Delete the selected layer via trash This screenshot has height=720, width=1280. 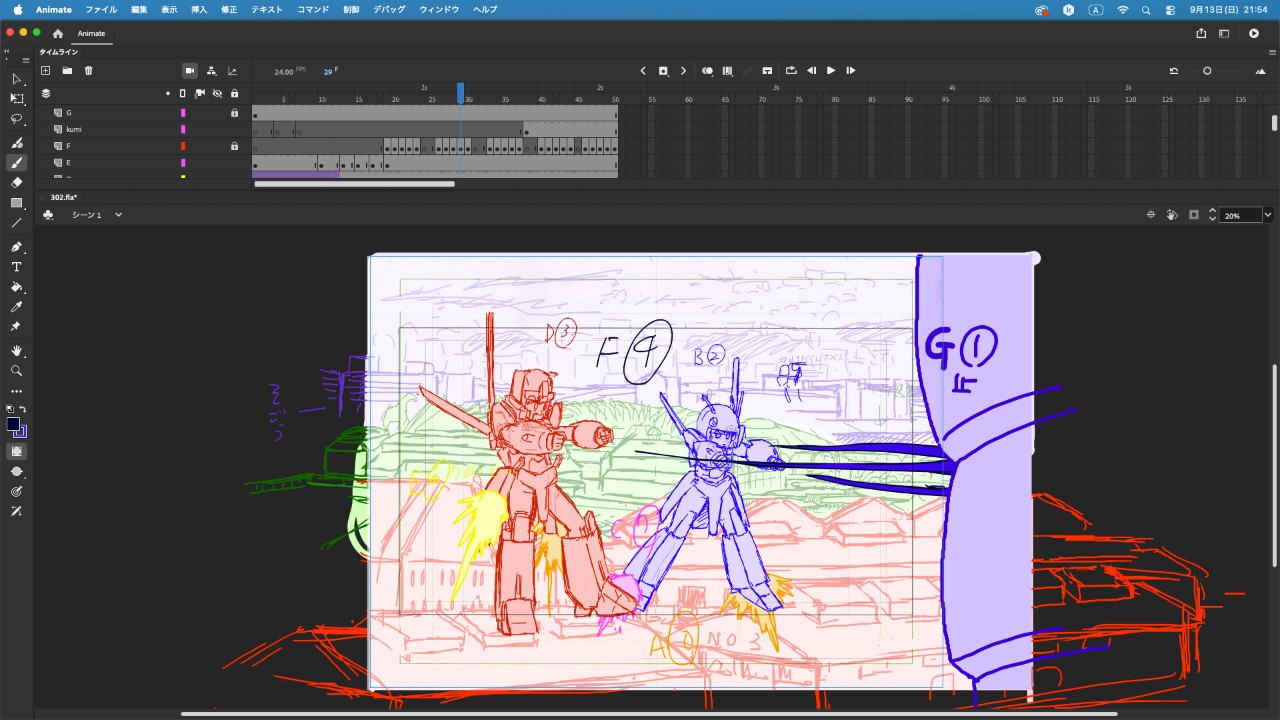point(88,71)
